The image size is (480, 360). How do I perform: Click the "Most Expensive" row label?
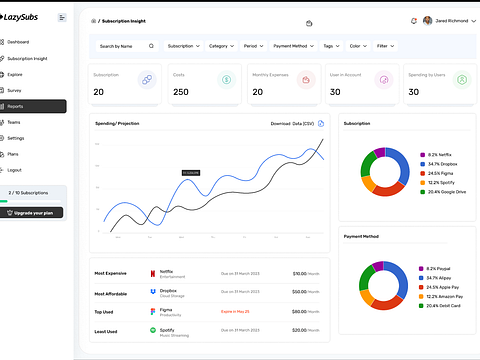[110, 273]
